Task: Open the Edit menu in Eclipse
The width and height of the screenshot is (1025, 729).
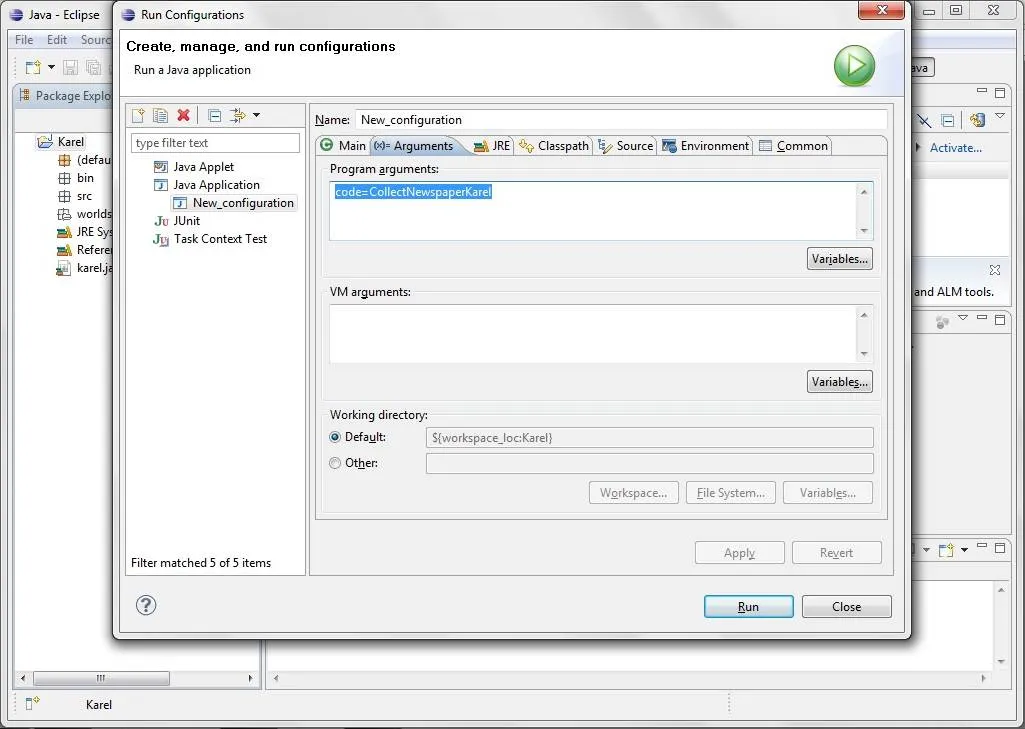Action: (x=57, y=39)
